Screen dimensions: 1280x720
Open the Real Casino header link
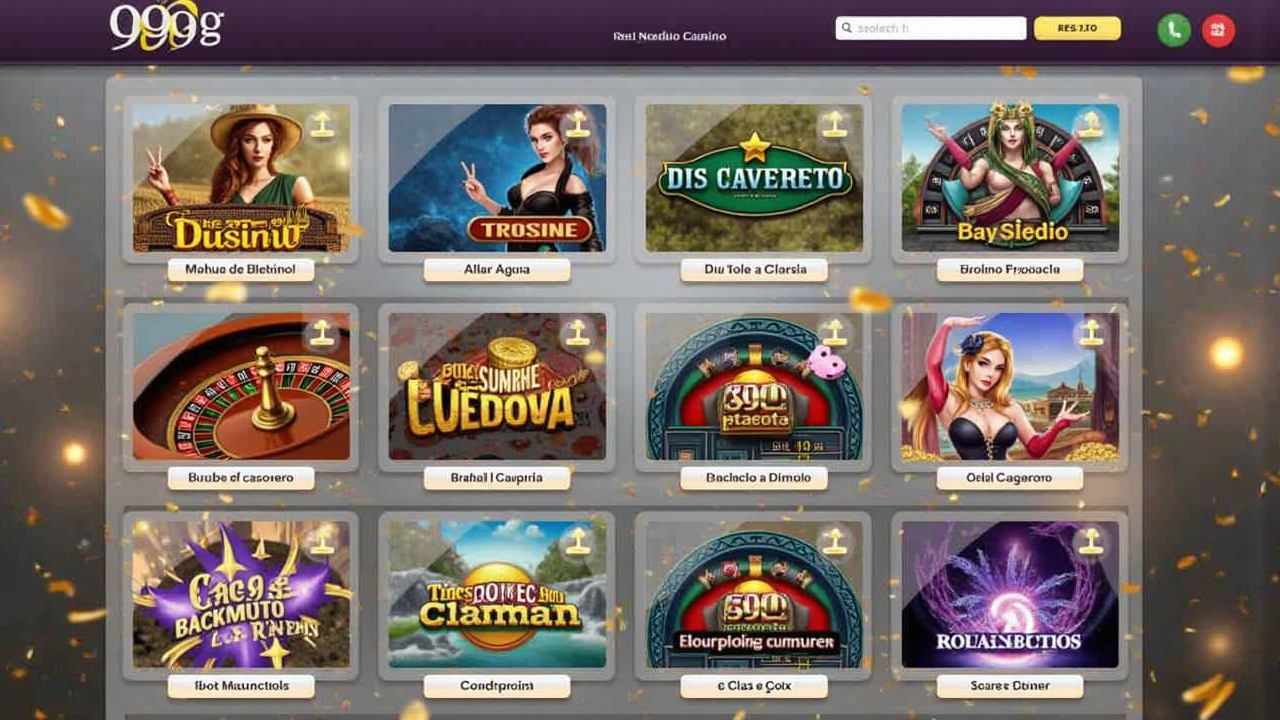[669, 36]
